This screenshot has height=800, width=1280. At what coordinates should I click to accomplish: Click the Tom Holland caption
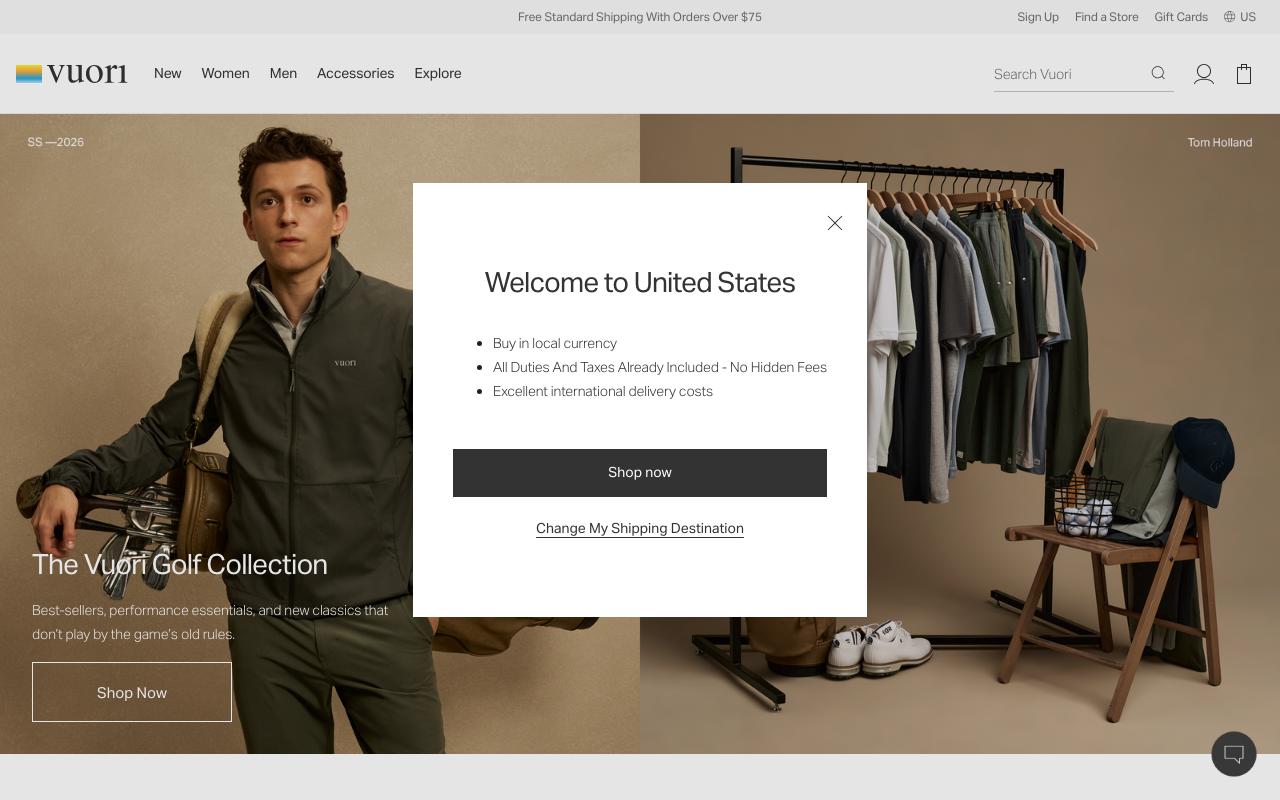(x=1220, y=142)
